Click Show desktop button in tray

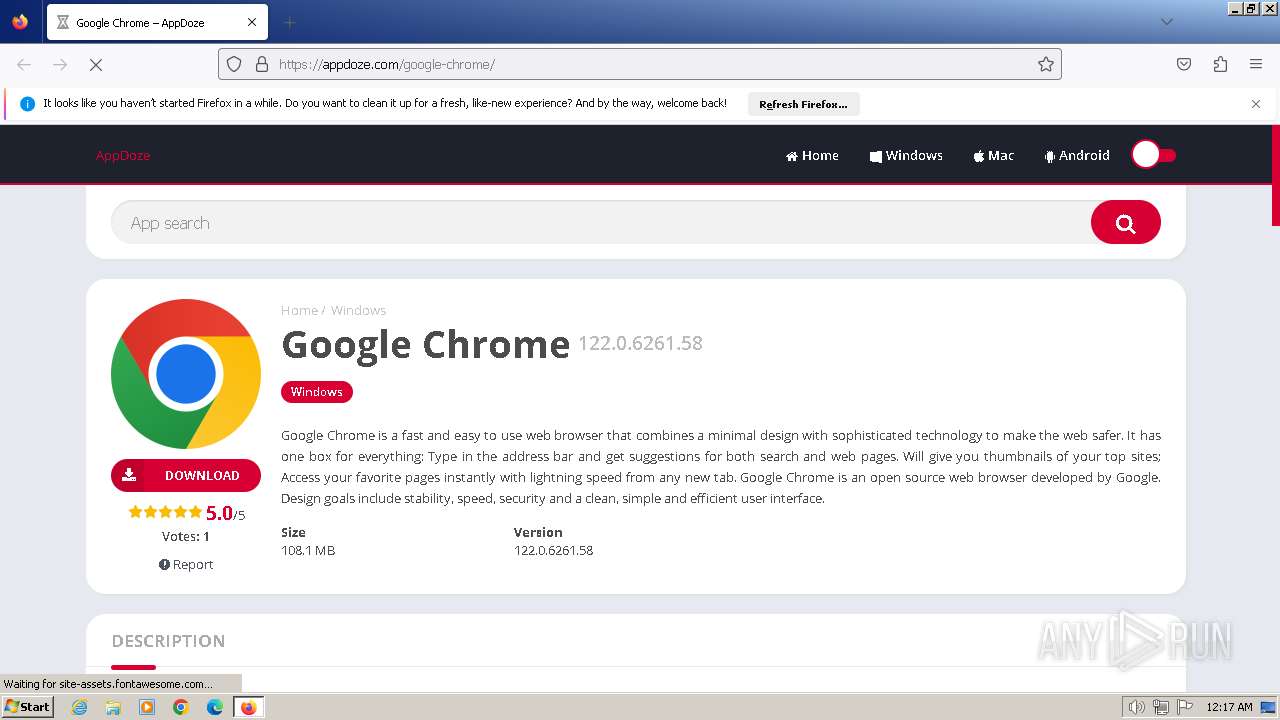[1269, 707]
